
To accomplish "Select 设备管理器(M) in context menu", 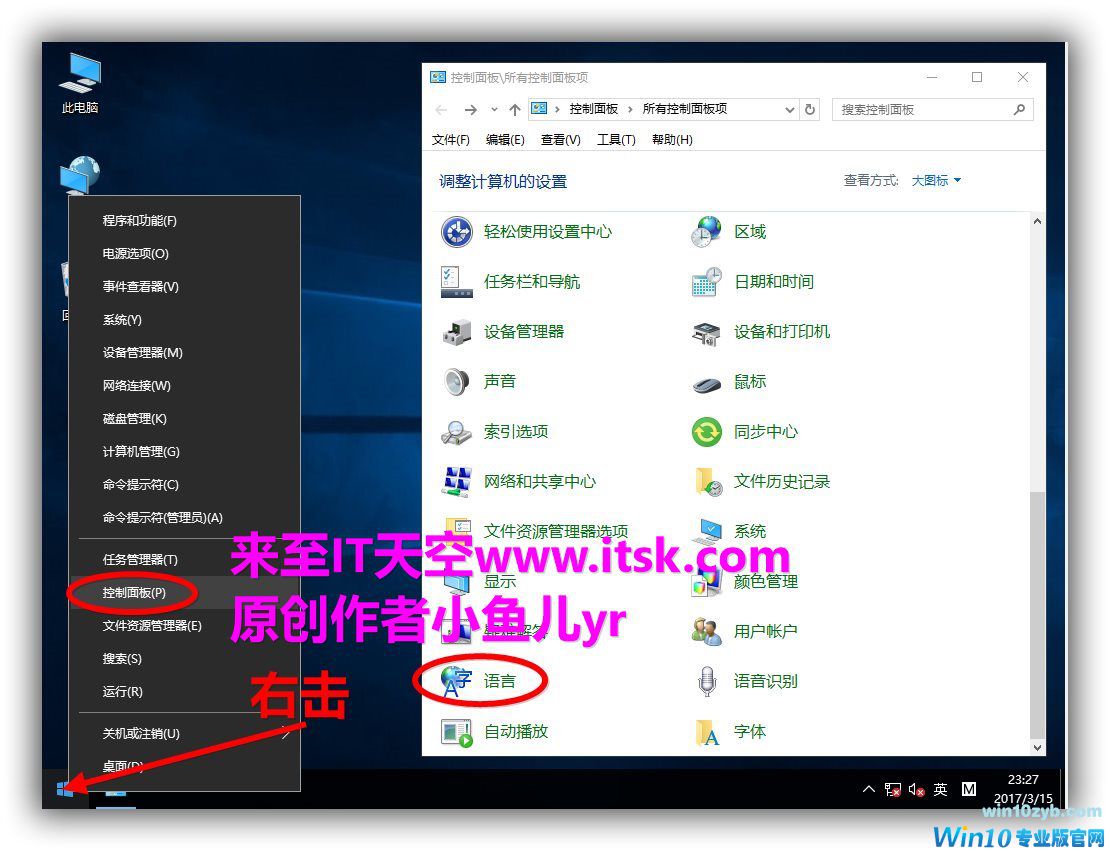I will point(184,353).
